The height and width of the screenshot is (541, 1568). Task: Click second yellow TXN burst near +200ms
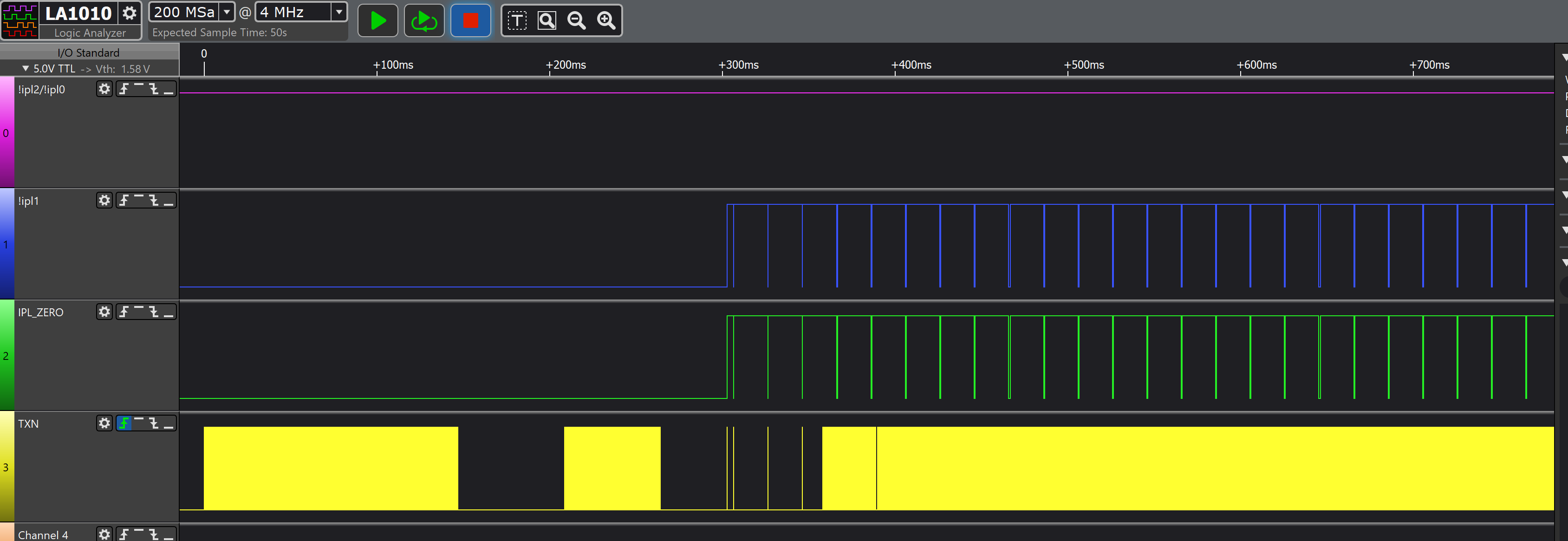click(612, 468)
